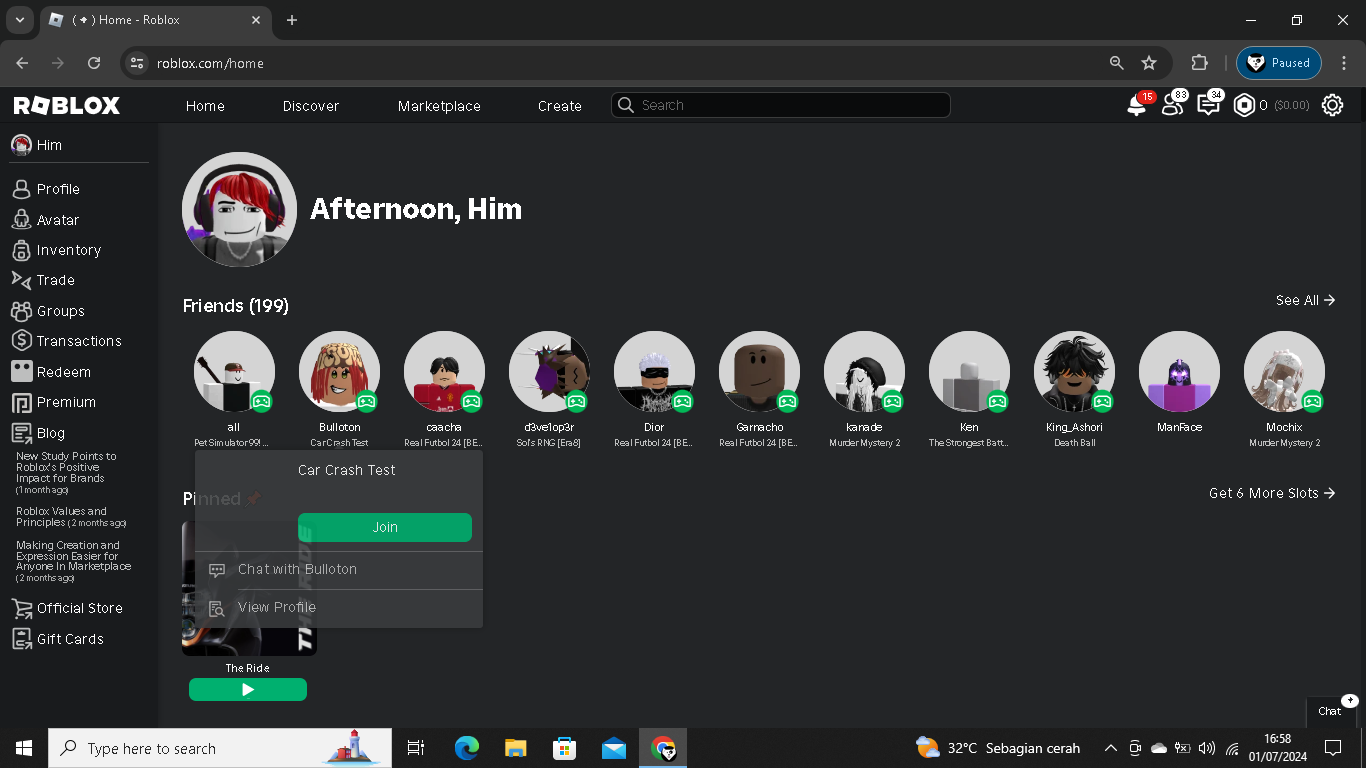Image resolution: width=1366 pixels, height=768 pixels.
Task: Open the Chrome profile Paused button
Action: [1279, 63]
